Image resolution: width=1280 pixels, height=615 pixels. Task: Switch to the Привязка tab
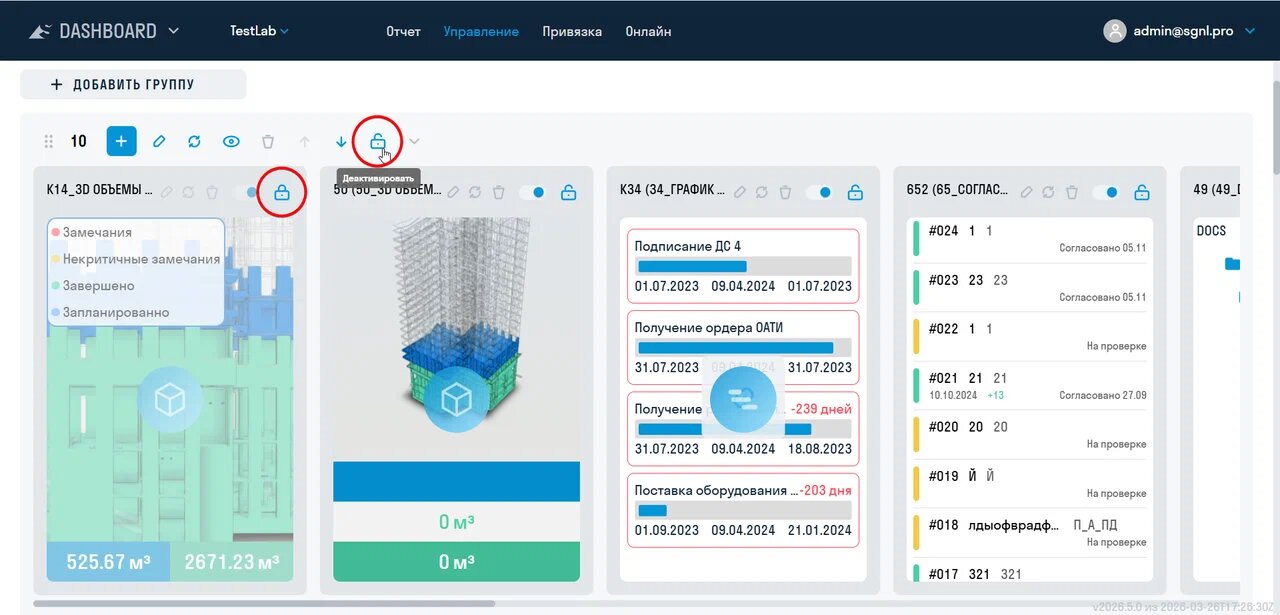(x=572, y=31)
